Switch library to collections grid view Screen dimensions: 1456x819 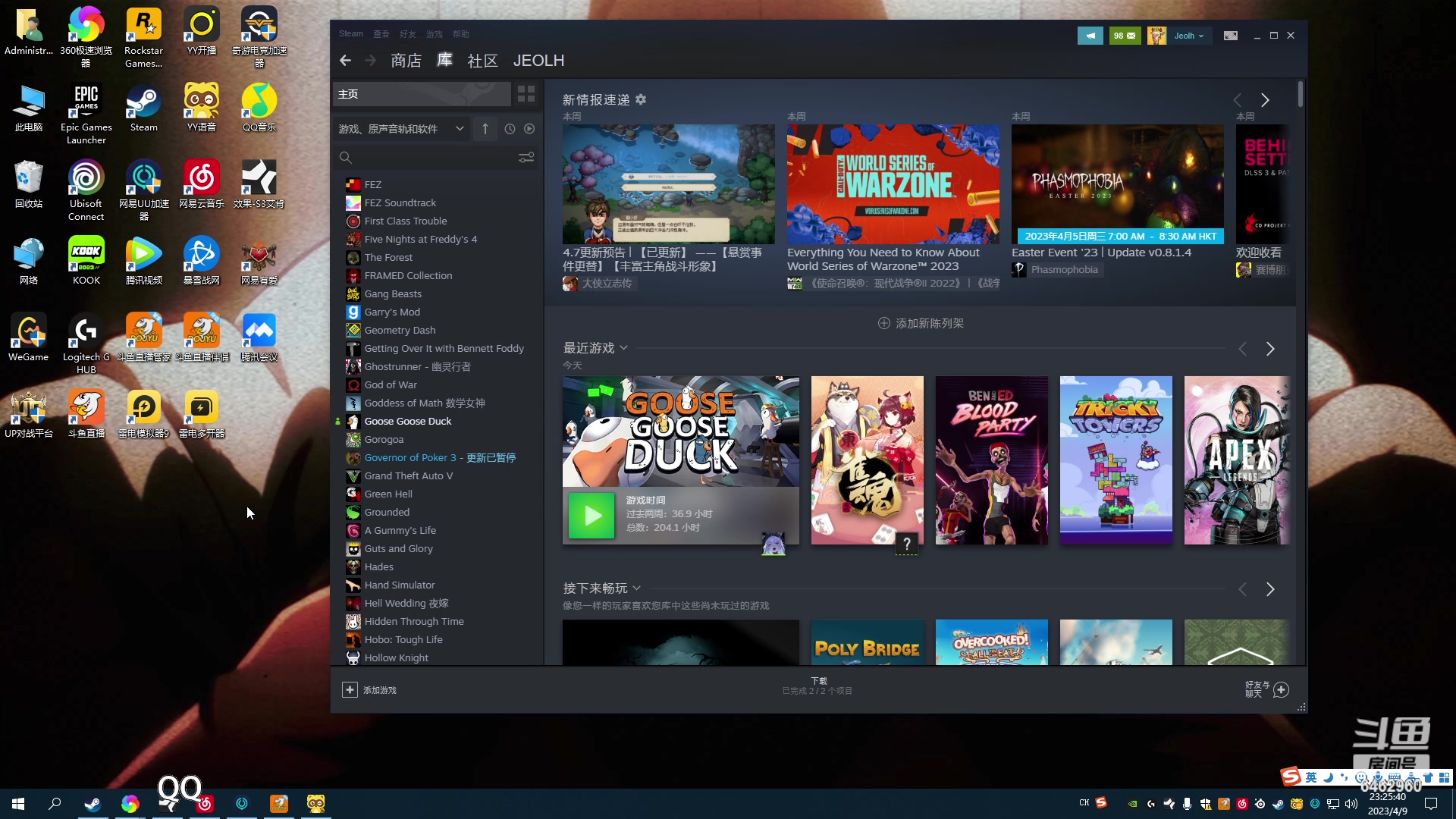(x=526, y=93)
